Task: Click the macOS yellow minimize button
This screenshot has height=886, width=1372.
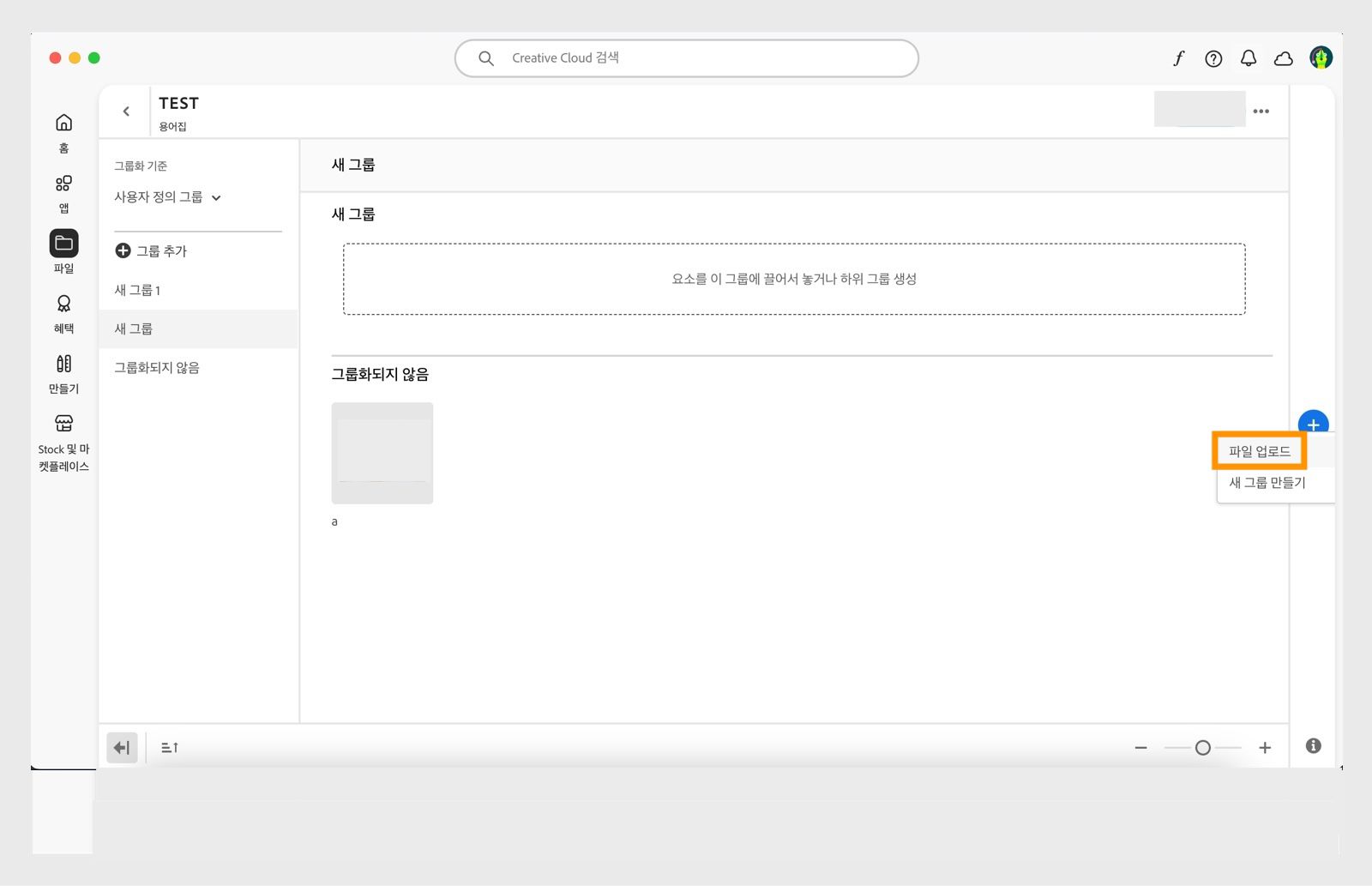Action: point(75,57)
